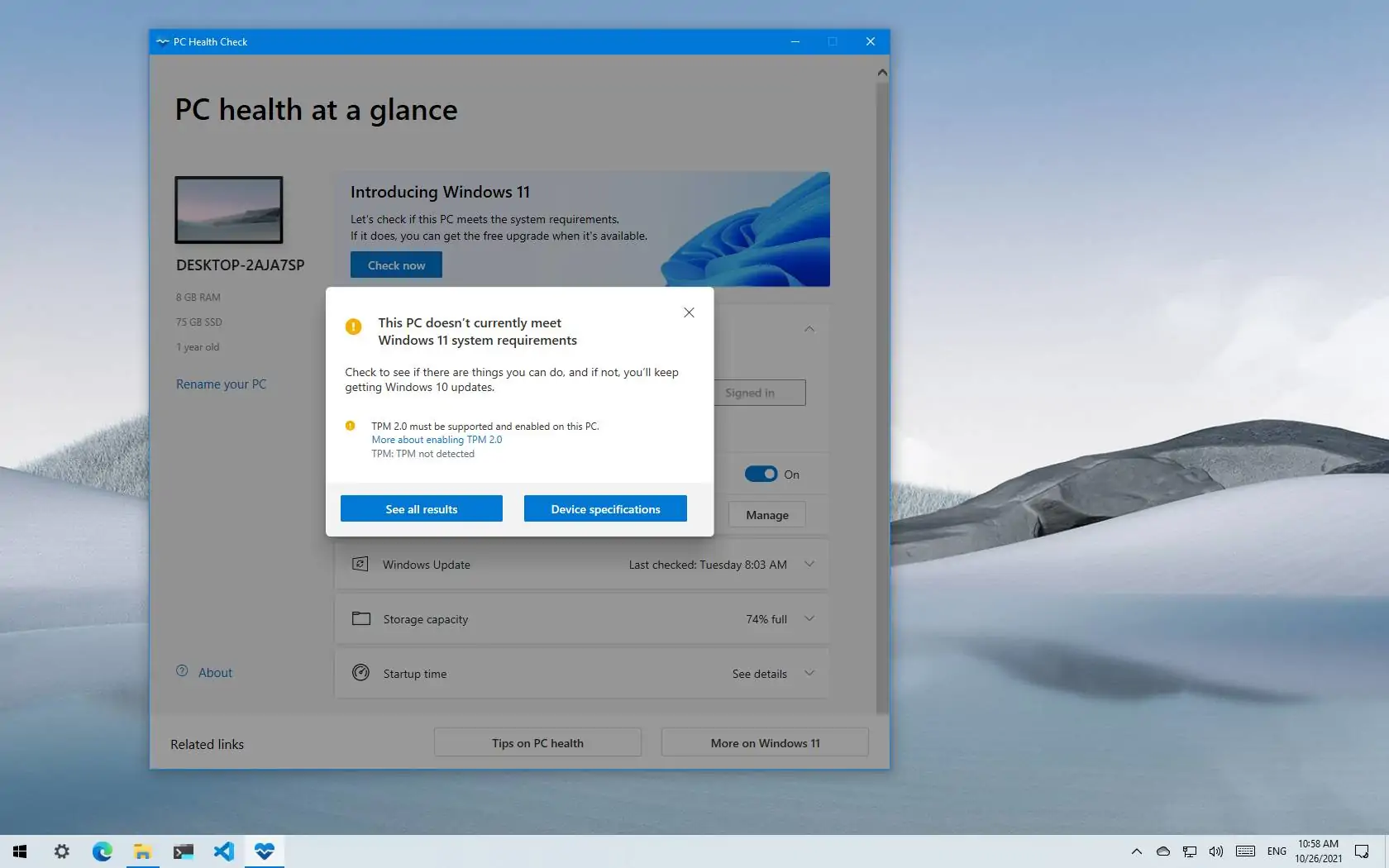Viewport: 1389px width, 868px height.
Task: Click the Introducing Windows 11 heading
Action: tap(440, 192)
